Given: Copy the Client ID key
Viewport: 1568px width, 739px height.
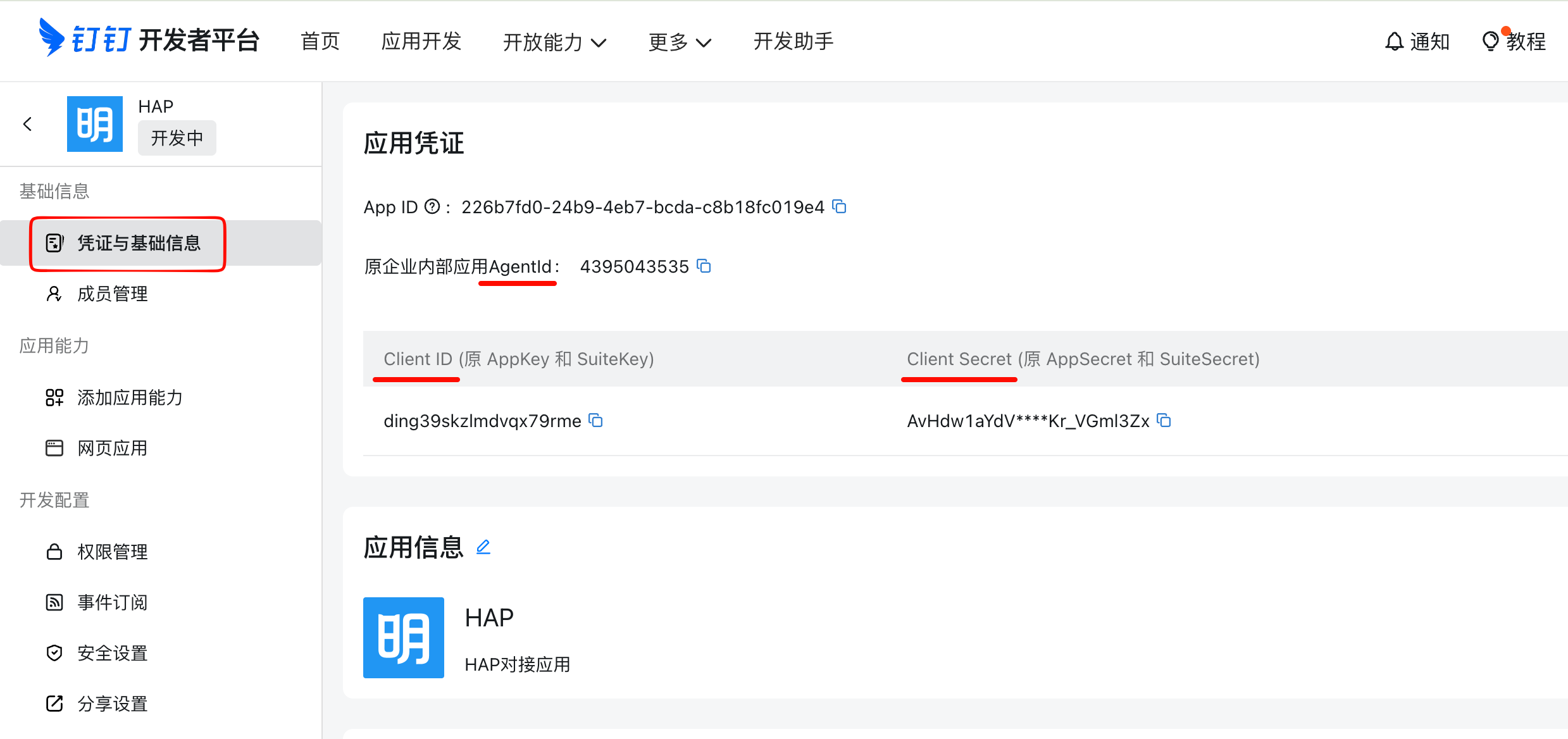Looking at the screenshot, I should [x=595, y=420].
